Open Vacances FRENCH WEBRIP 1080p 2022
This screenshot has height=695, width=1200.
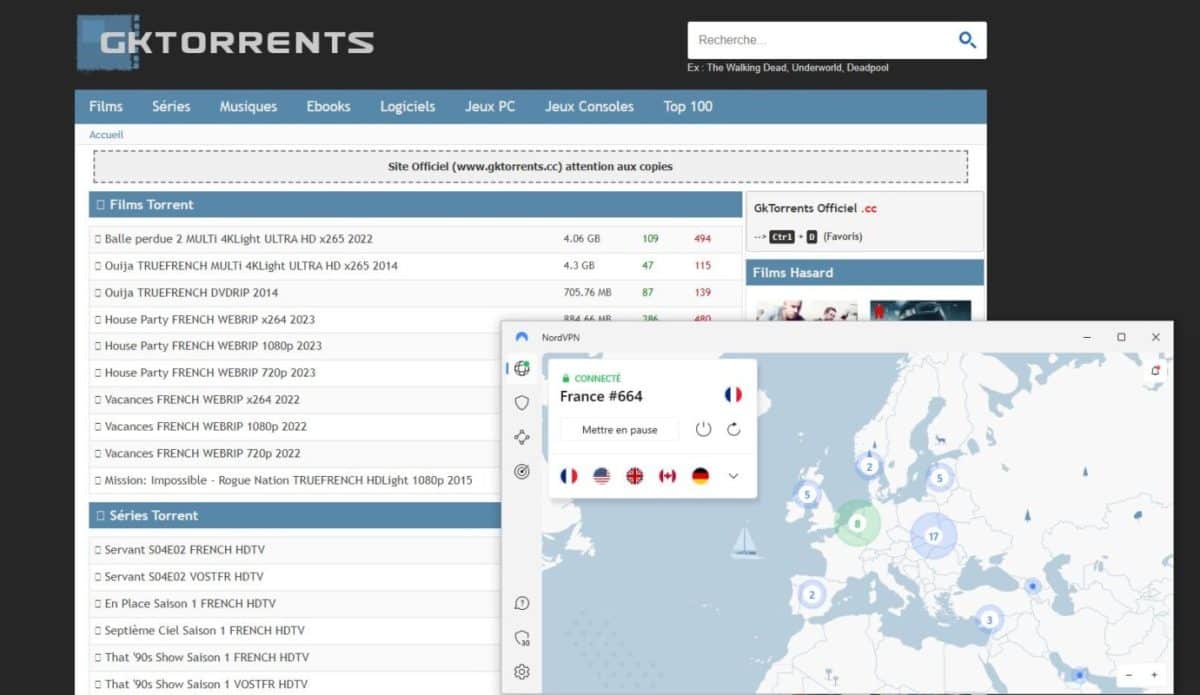(206, 427)
